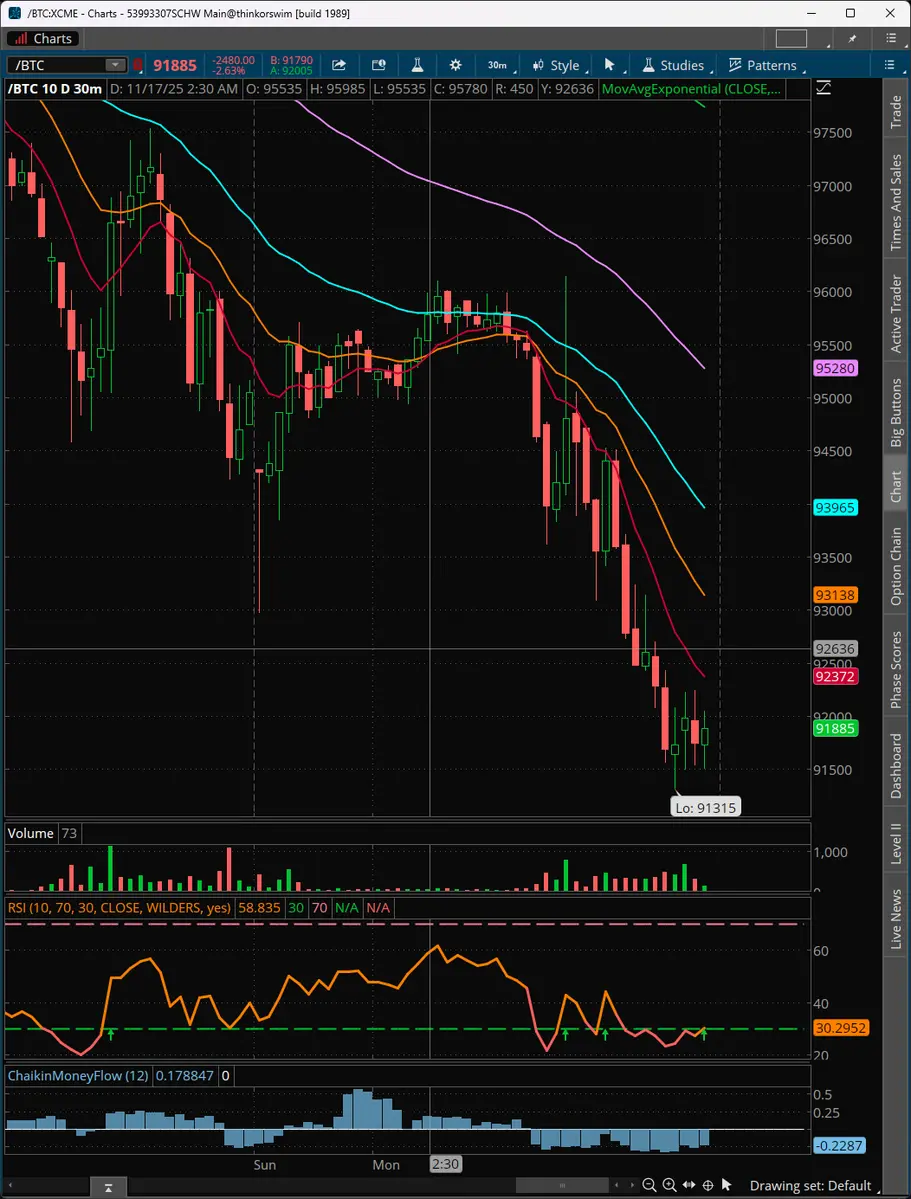Open the Level II sidebar tab

(x=896, y=844)
